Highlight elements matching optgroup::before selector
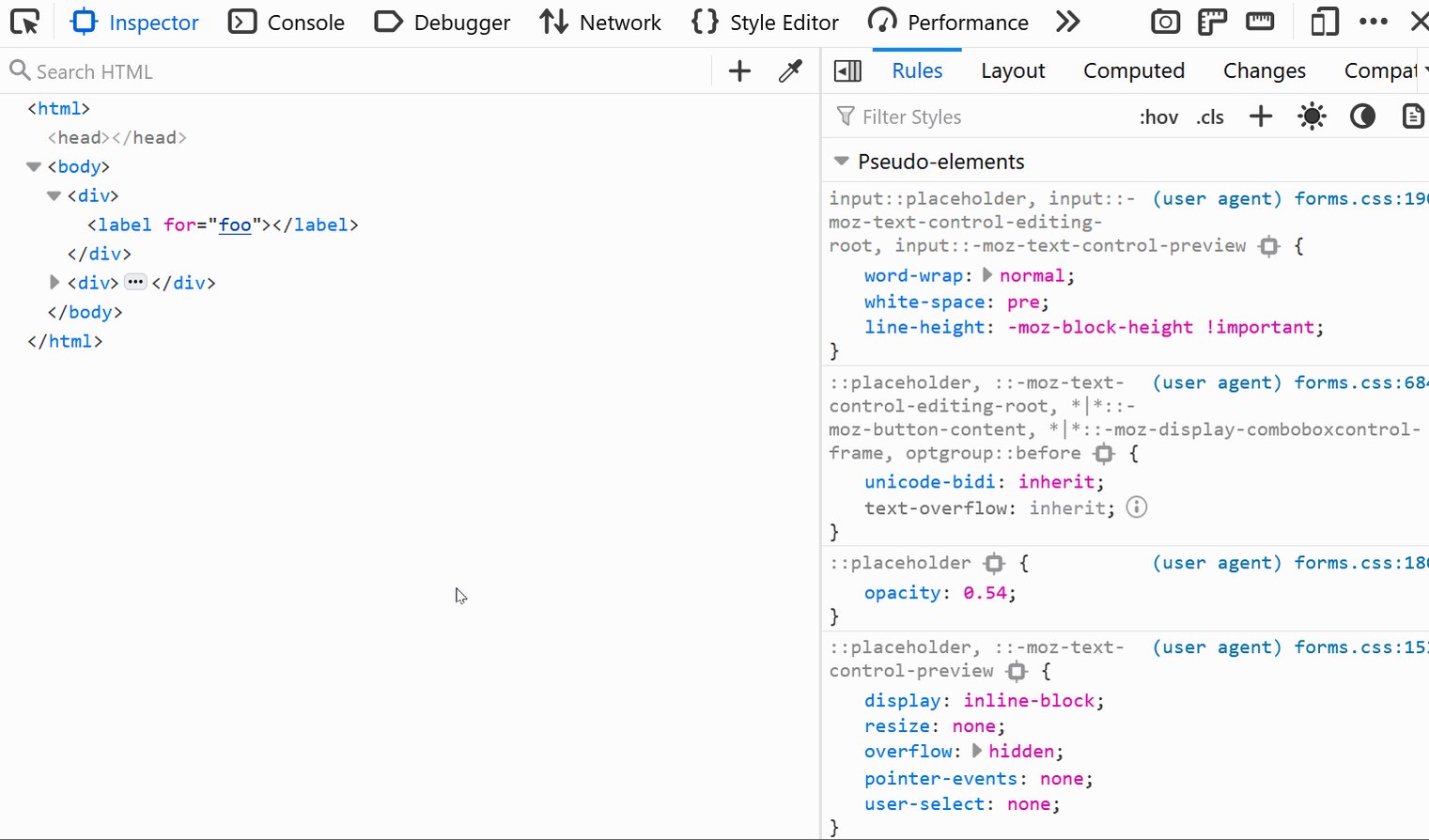Image resolution: width=1429 pixels, height=840 pixels. pos(1104,454)
